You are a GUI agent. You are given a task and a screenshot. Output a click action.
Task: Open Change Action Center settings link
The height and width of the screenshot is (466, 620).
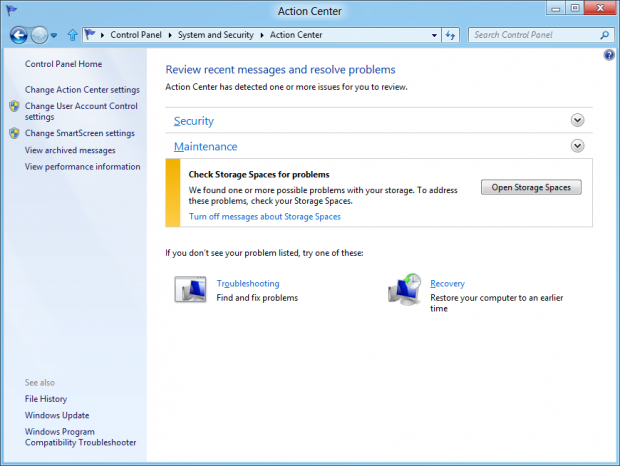[82, 89]
